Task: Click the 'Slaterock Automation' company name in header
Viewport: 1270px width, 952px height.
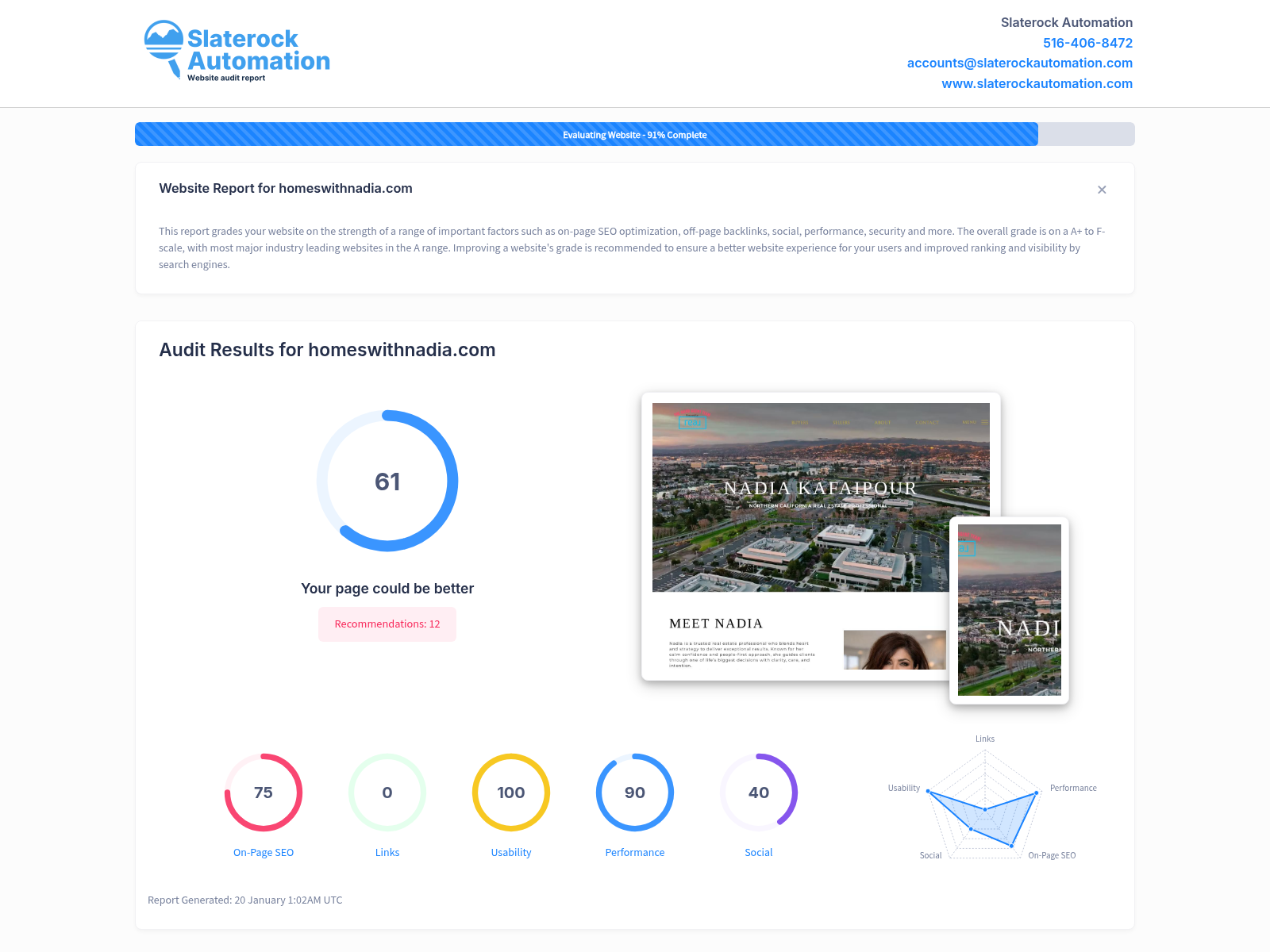Action: coord(1067,22)
